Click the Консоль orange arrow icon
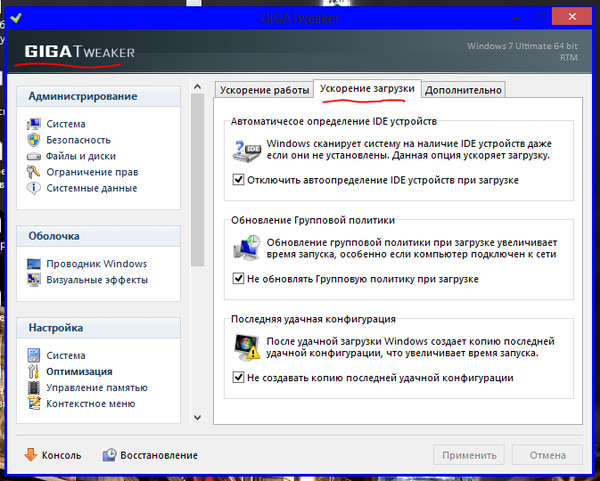 point(31,455)
